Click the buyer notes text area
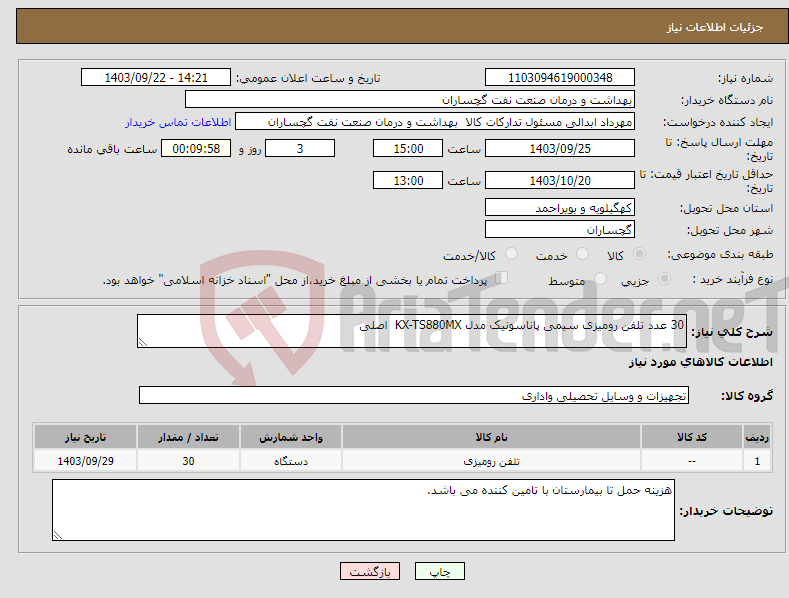Image resolution: width=789 pixels, height=598 pixels. tap(363, 510)
